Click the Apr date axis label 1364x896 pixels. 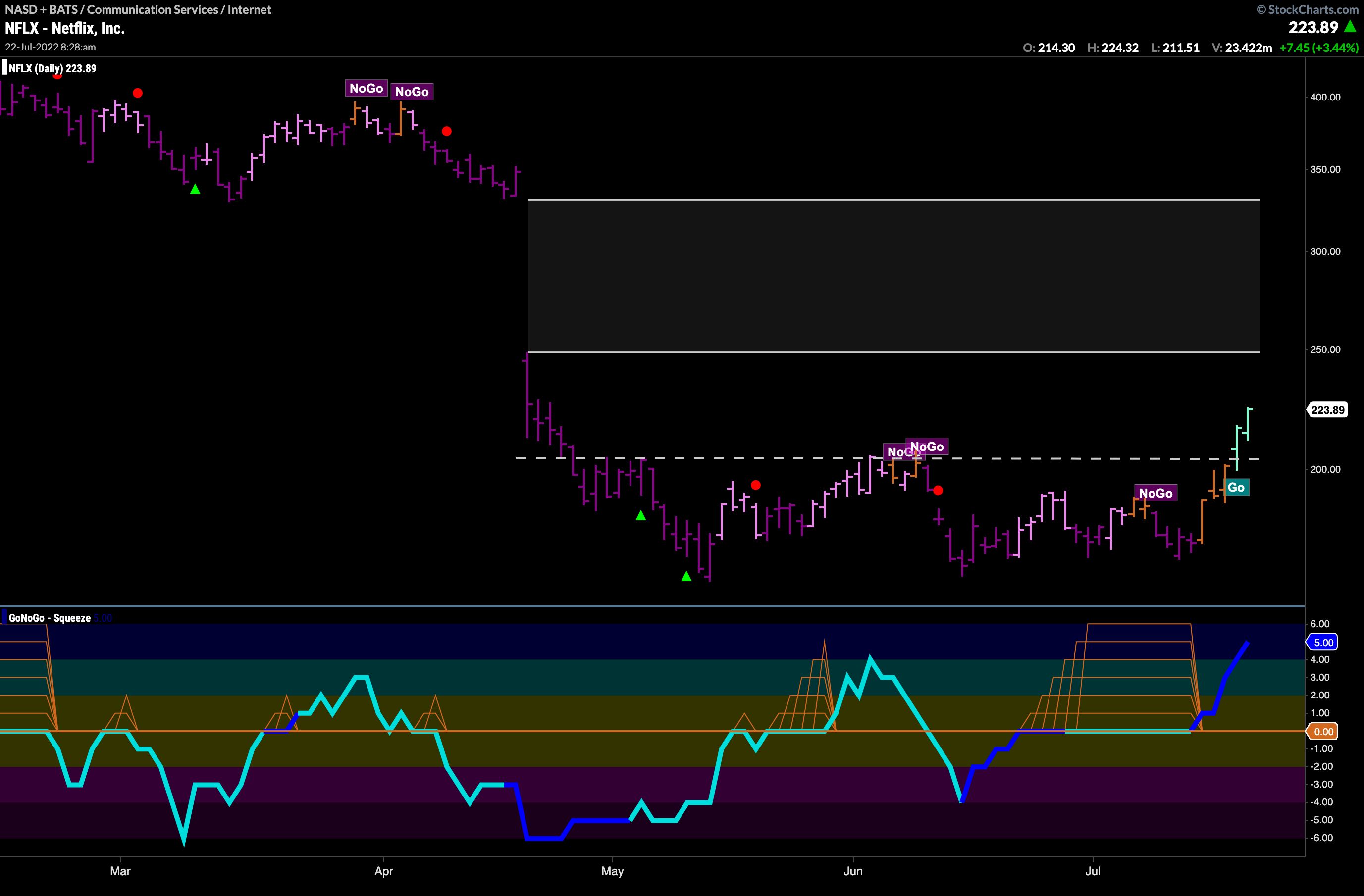pyautogui.click(x=383, y=871)
